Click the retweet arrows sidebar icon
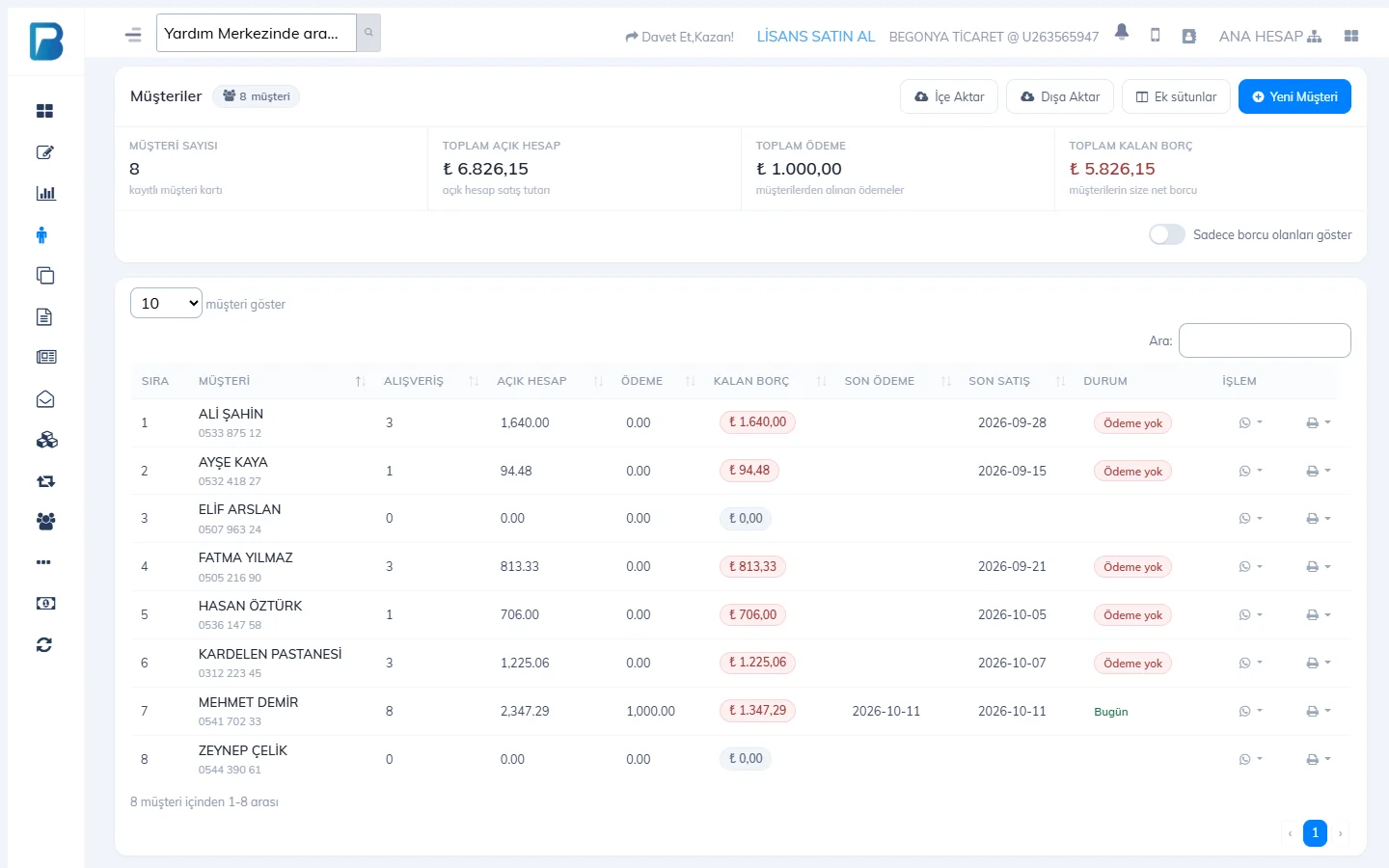Image resolution: width=1389 pixels, height=868 pixels. click(x=45, y=481)
